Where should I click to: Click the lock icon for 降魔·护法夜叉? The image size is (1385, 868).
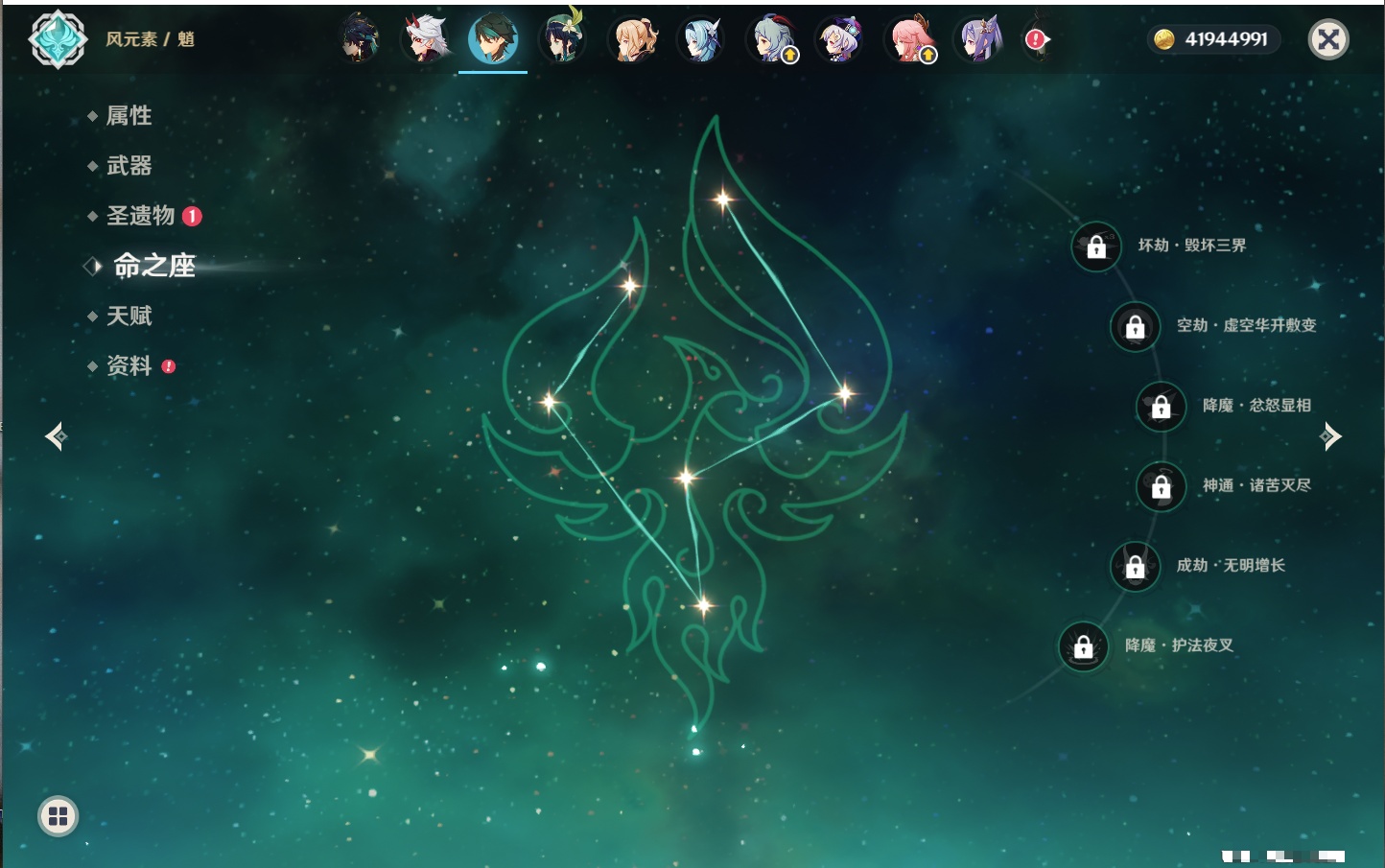point(1083,646)
